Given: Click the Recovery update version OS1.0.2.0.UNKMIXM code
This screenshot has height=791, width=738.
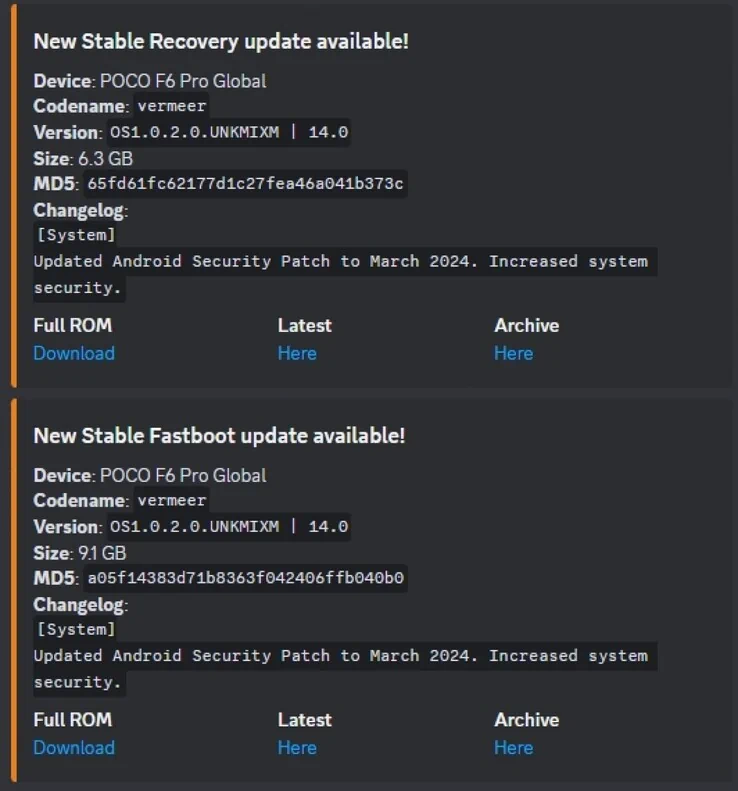Looking at the screenshot, I should [x=229, y=133].
